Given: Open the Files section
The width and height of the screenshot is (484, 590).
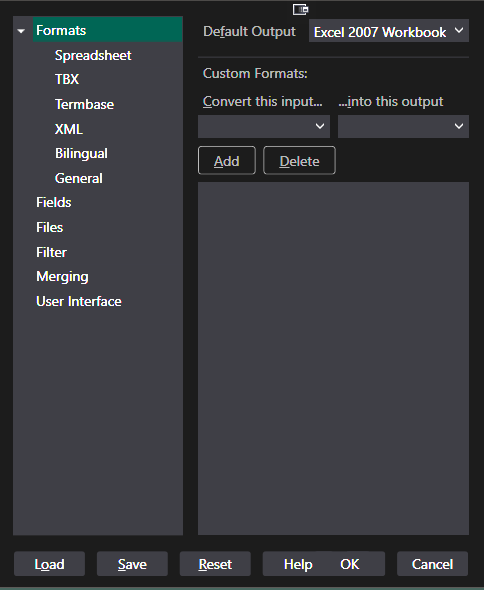Looking at the screenshot, I should pos(49,227).
